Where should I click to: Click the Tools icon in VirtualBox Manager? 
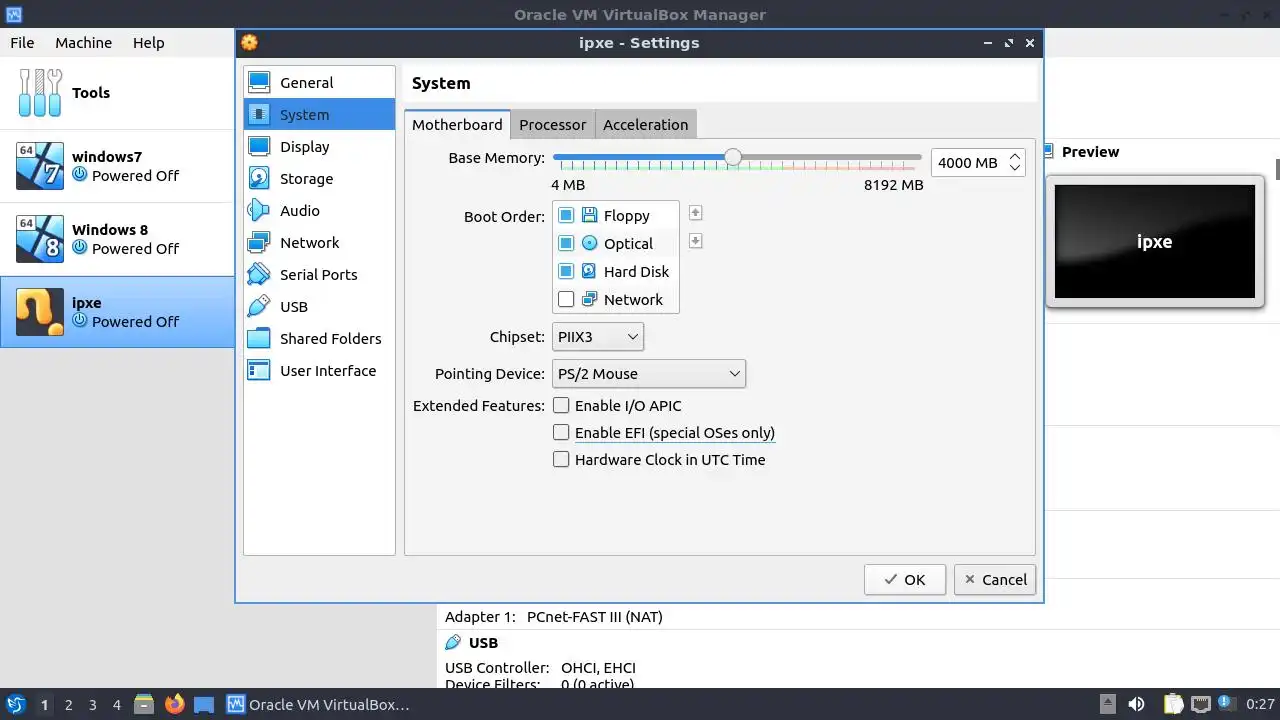pyautogui.click(x=40, y=93)
